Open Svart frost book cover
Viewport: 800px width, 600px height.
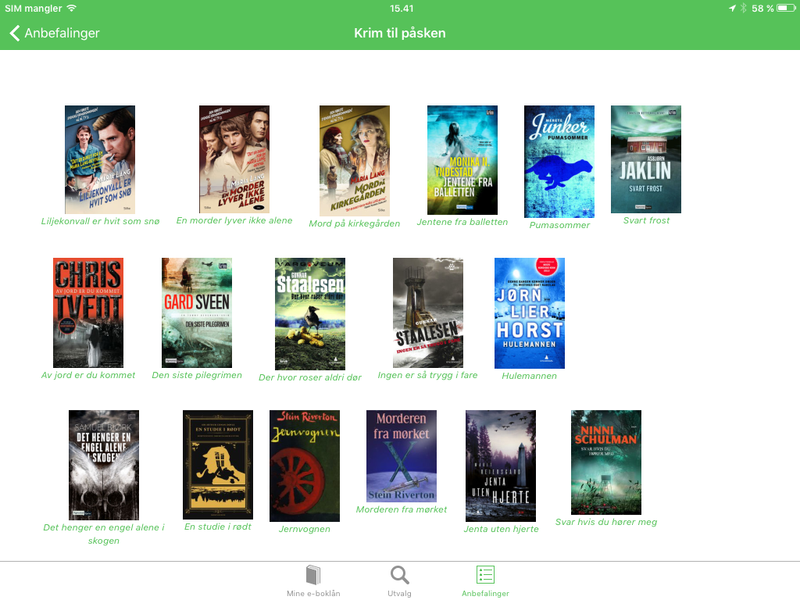646,159
